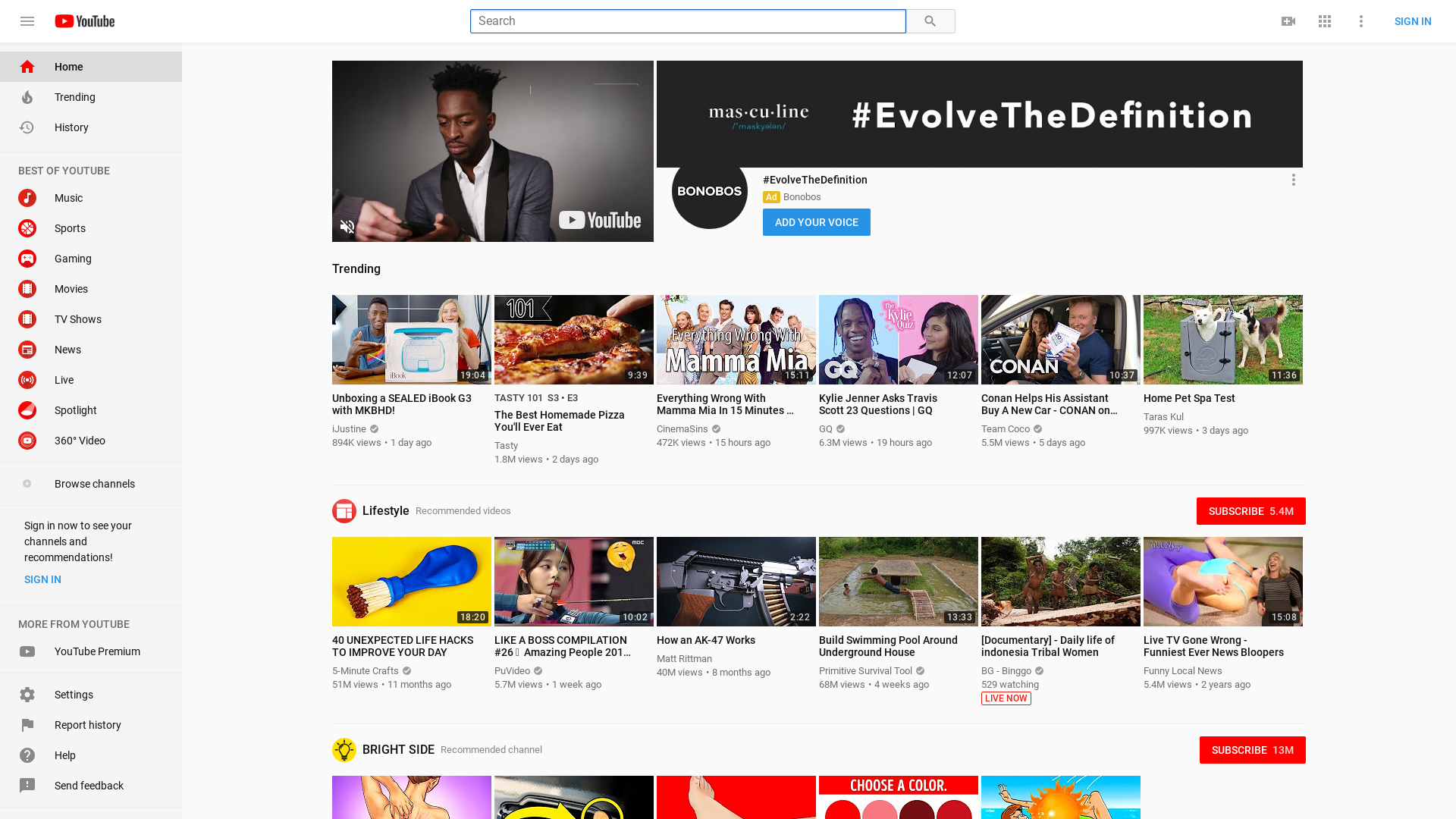Open Kylie Jenner Asks Travis Scott thumbnail
1456x819 pixels.
[x=899, y=340]
